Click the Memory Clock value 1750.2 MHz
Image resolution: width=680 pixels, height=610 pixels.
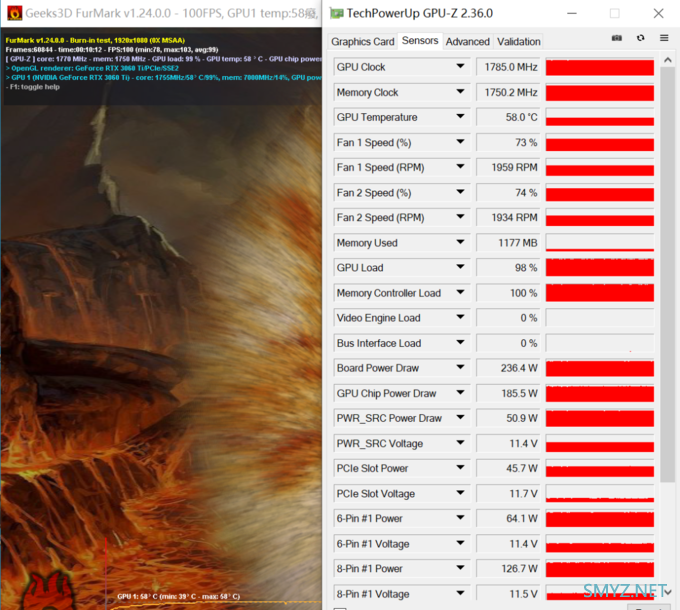pos(508,92)
